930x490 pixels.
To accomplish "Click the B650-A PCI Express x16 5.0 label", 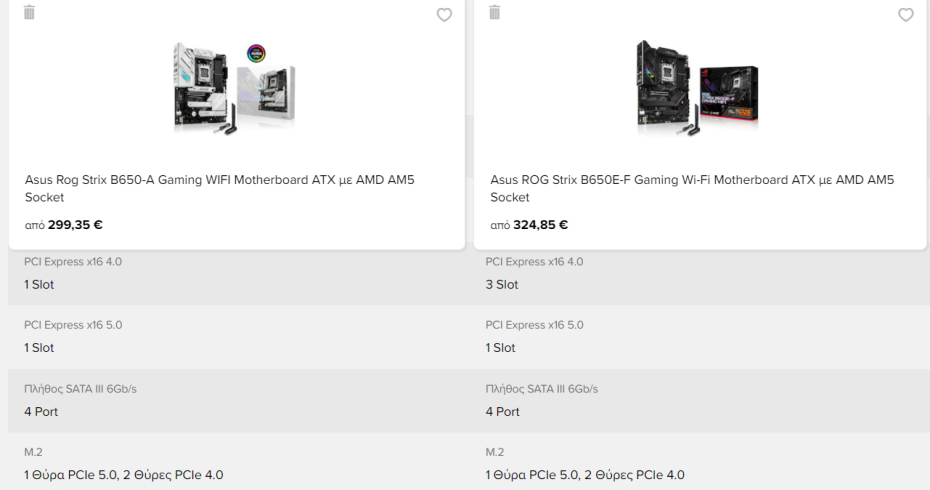I will (73, 325).
